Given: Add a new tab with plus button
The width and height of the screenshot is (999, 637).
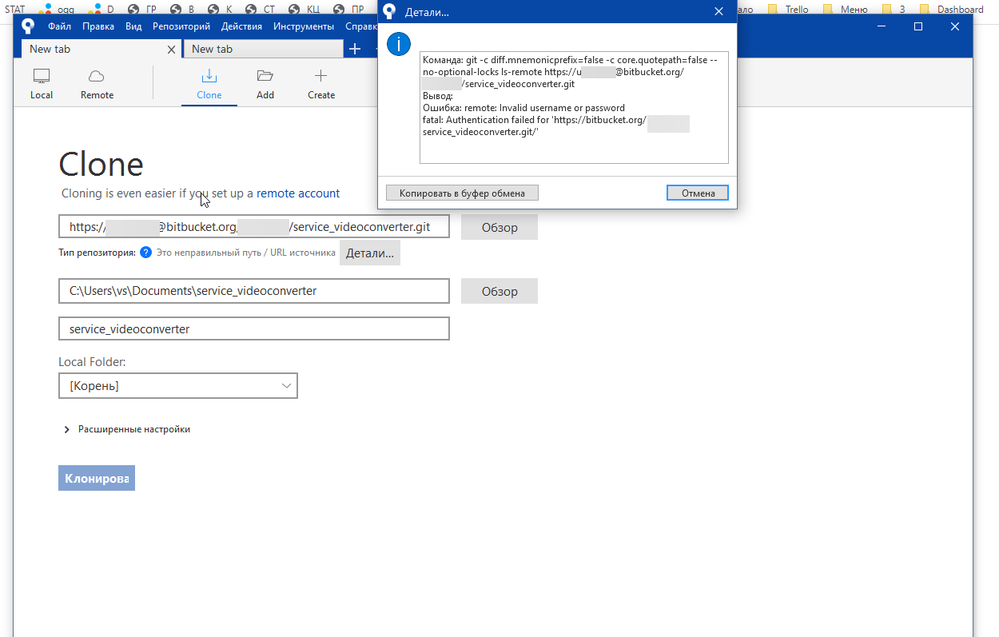Looking at the screenshot, I should click(x=355, y=49).
